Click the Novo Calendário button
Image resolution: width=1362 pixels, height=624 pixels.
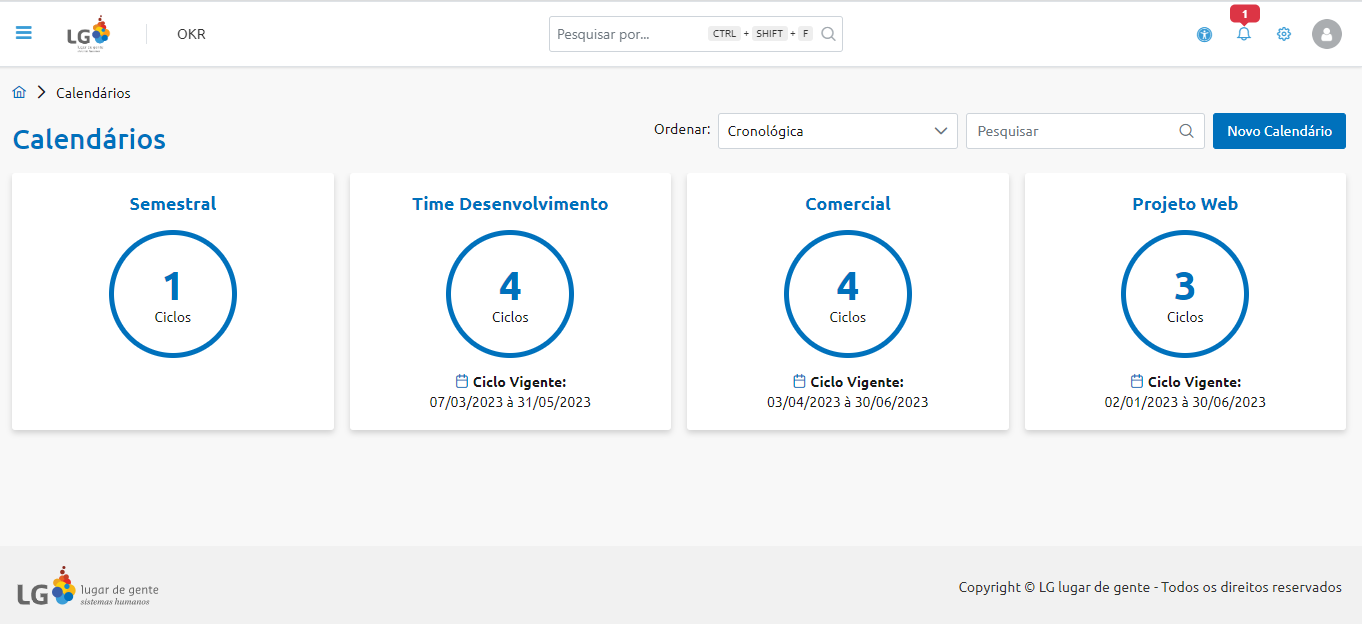(x=1279, y=131)
